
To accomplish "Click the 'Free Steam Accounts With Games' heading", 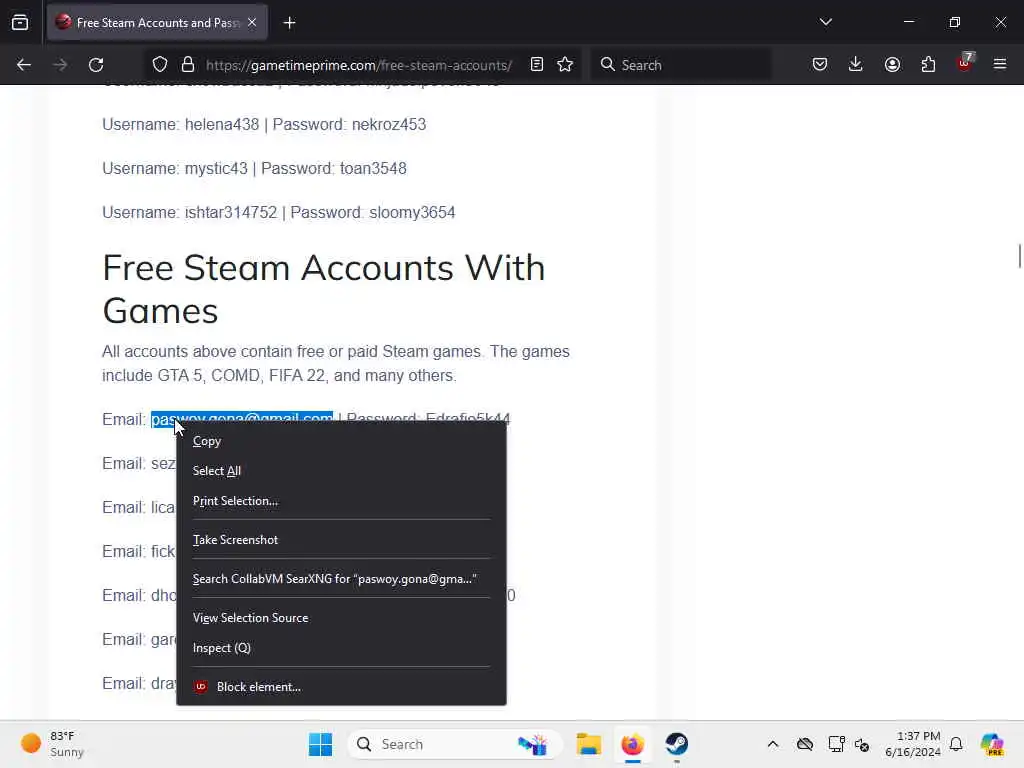I will click(324, 289).
